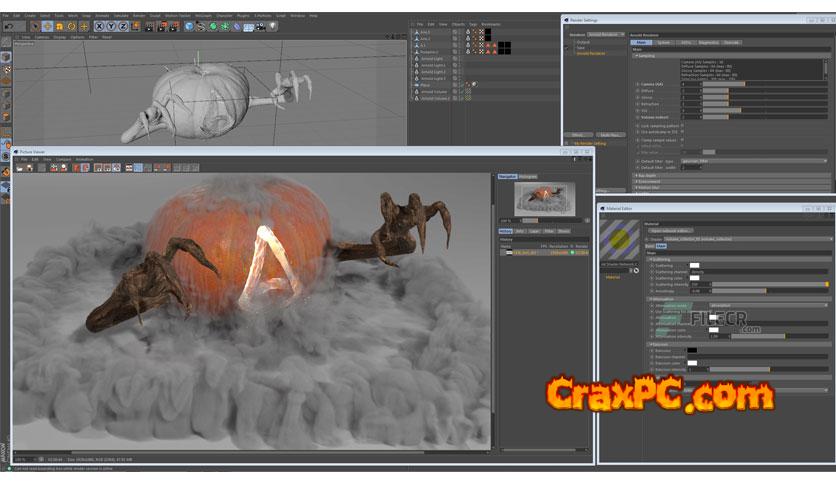Click the Camera icon in the top toolbar
The width and height of the screenshot is (836, 484).
(x=261, y=26)
